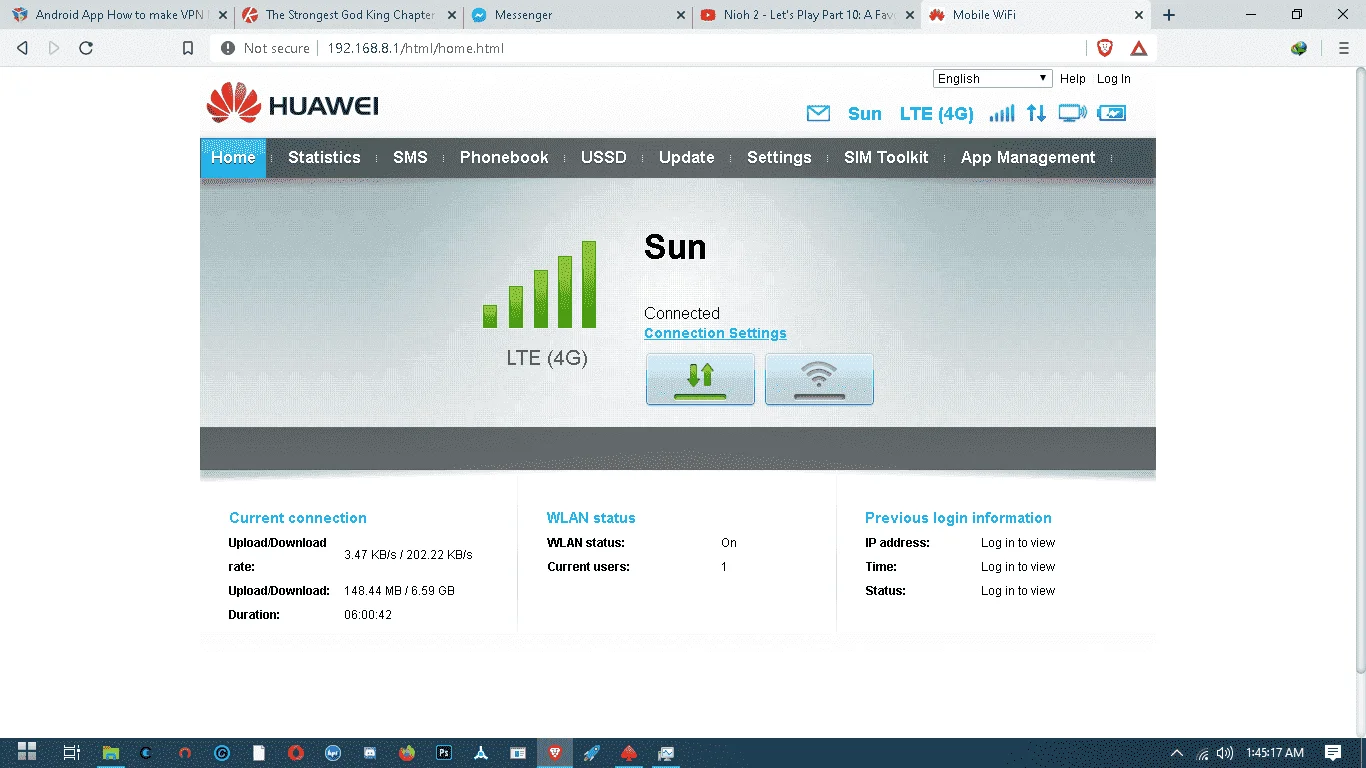This screenshot has width=1366, height=768.
Task: Toggle the Wi-Fi button on the home panel
Action: 819,379
